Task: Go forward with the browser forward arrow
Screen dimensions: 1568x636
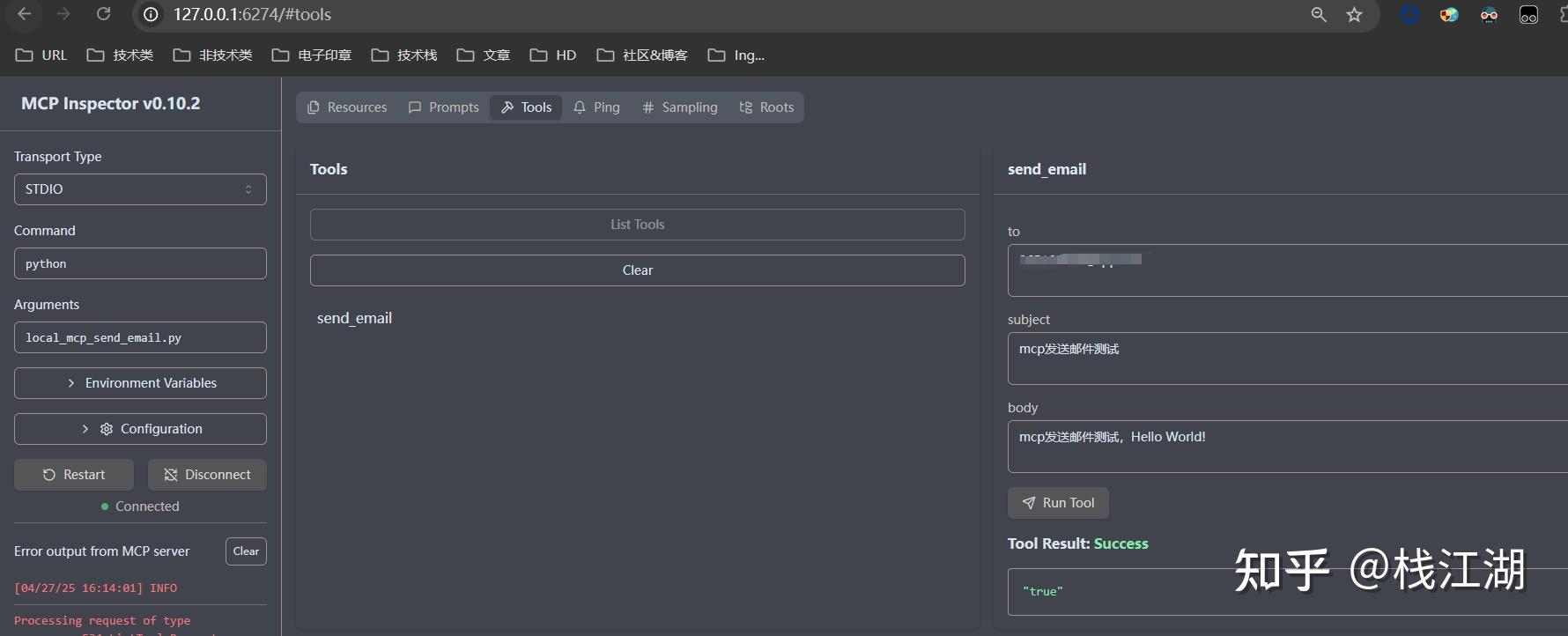Action: 63,14
